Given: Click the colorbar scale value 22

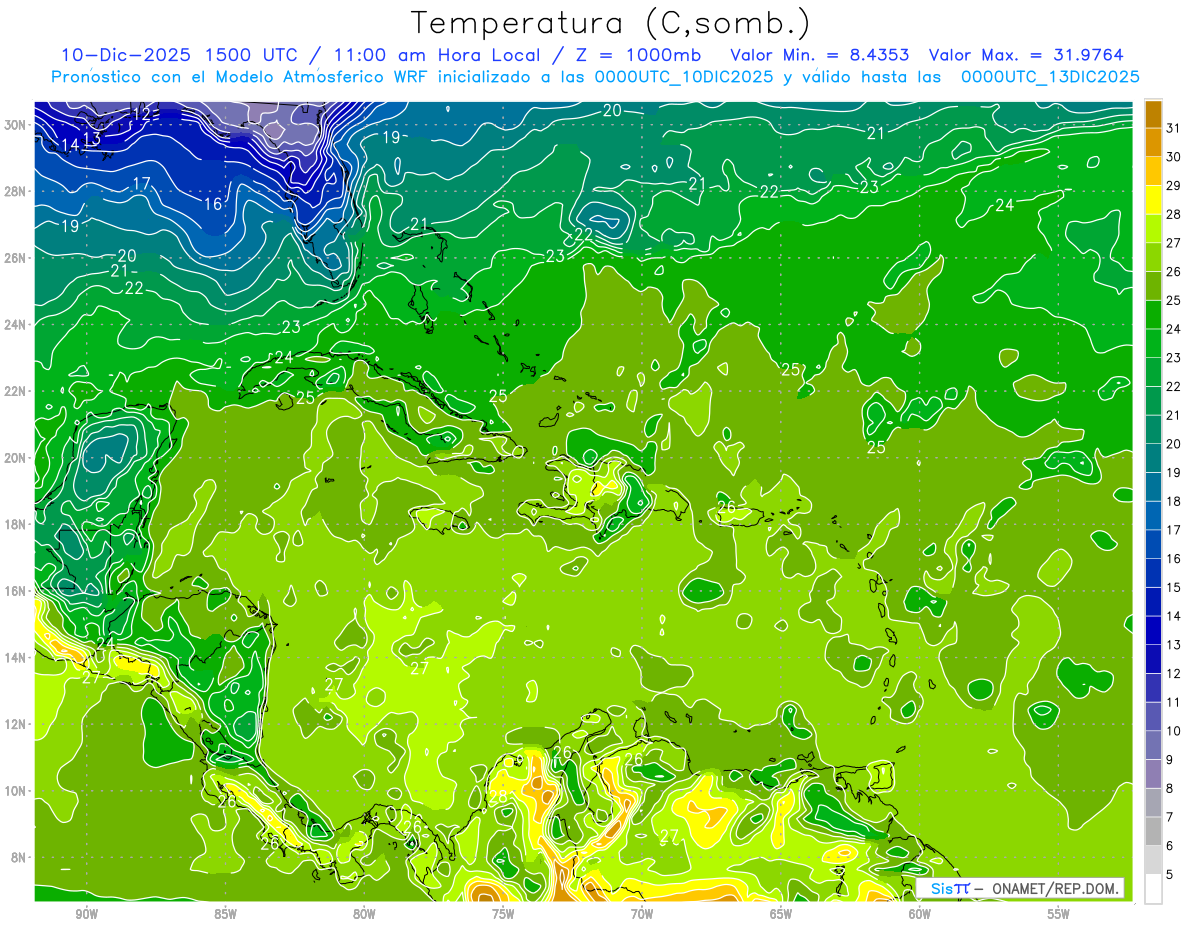Looking at the screenshot, I should coord(1174,386).
